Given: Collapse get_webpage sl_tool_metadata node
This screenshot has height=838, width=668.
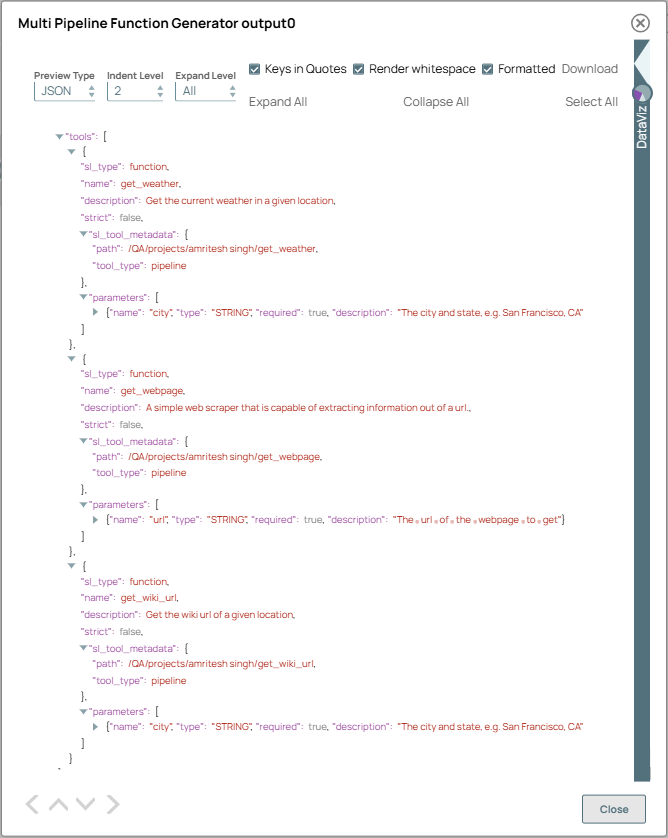Looking at the screenshot, I should pos(84,440).
